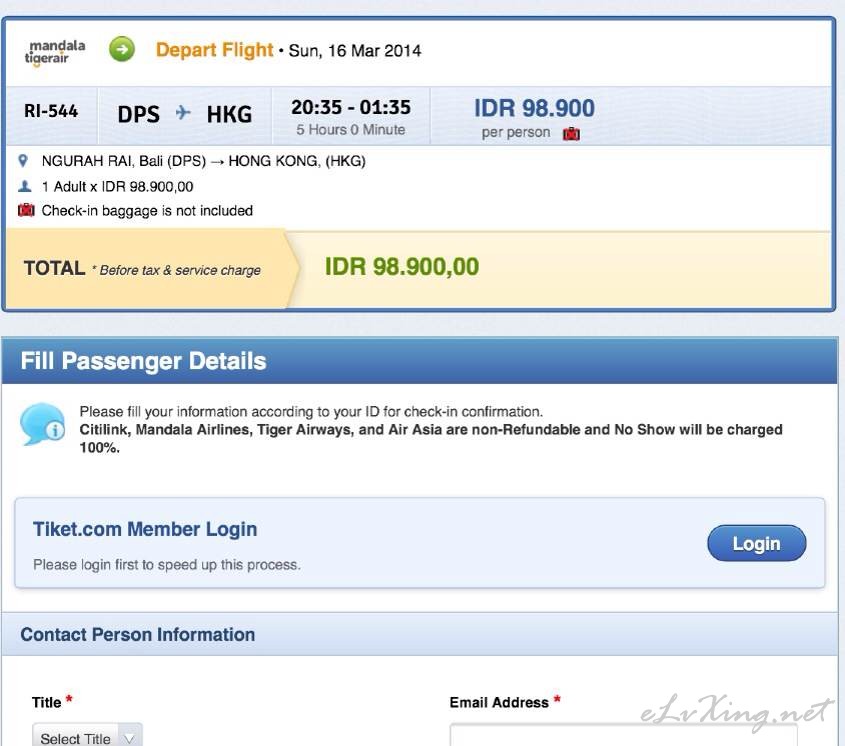Select the Depart Flight heading
The width and height of the screenshot is (845, 746).
(x=214, y=50)
